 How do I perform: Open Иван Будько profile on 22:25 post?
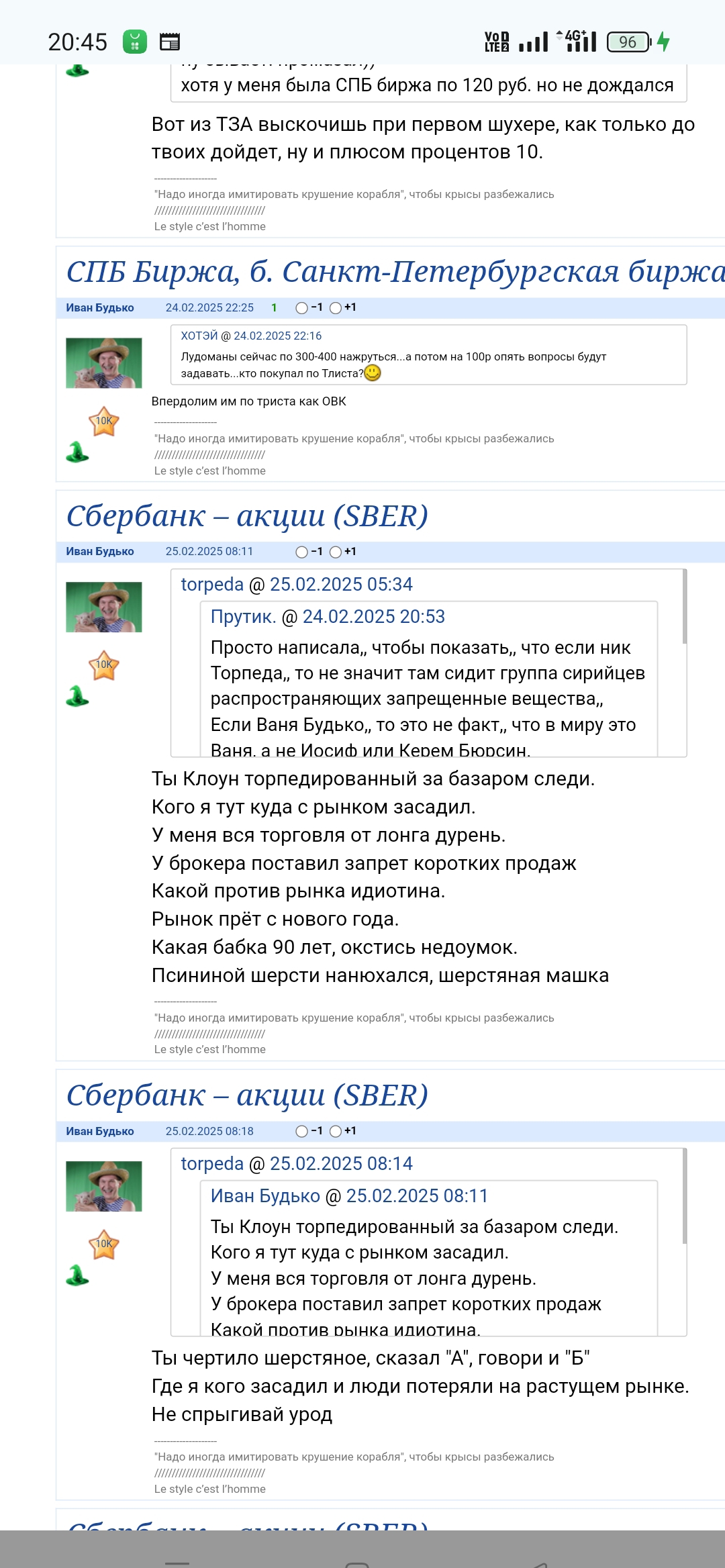coord(100,307)
